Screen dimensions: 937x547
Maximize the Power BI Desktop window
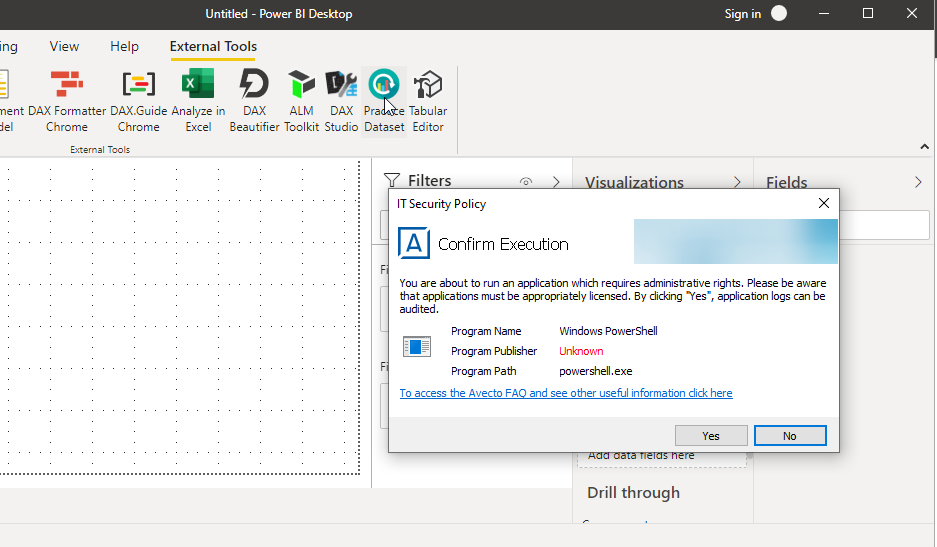click(x=868, y=13)
